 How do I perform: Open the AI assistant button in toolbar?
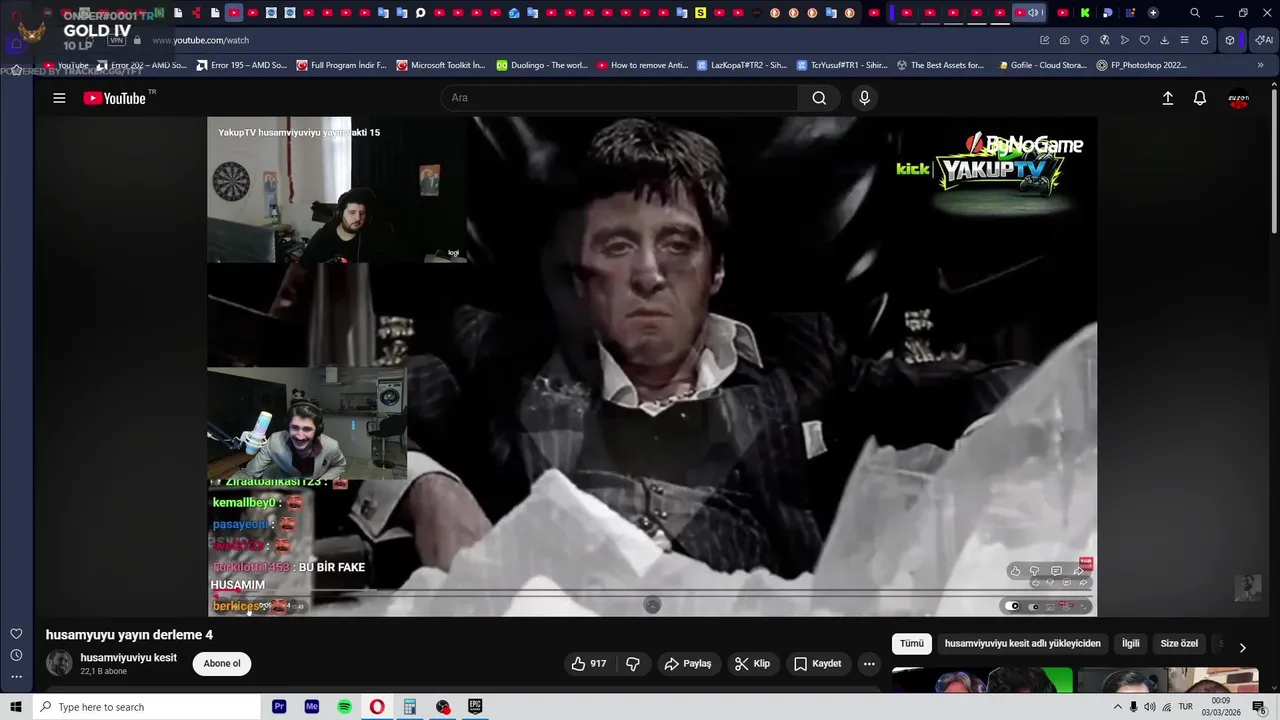pos(1264,40)
